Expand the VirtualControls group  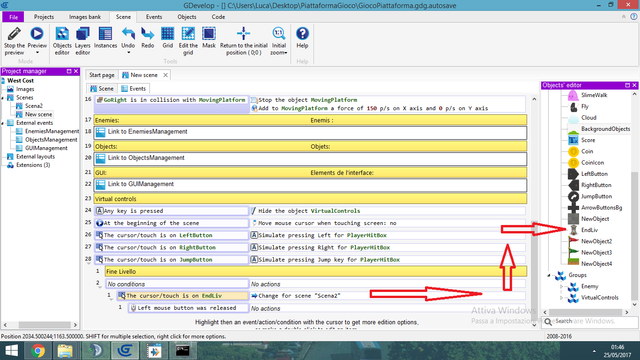pyautogui.click(x=561, y=298)
